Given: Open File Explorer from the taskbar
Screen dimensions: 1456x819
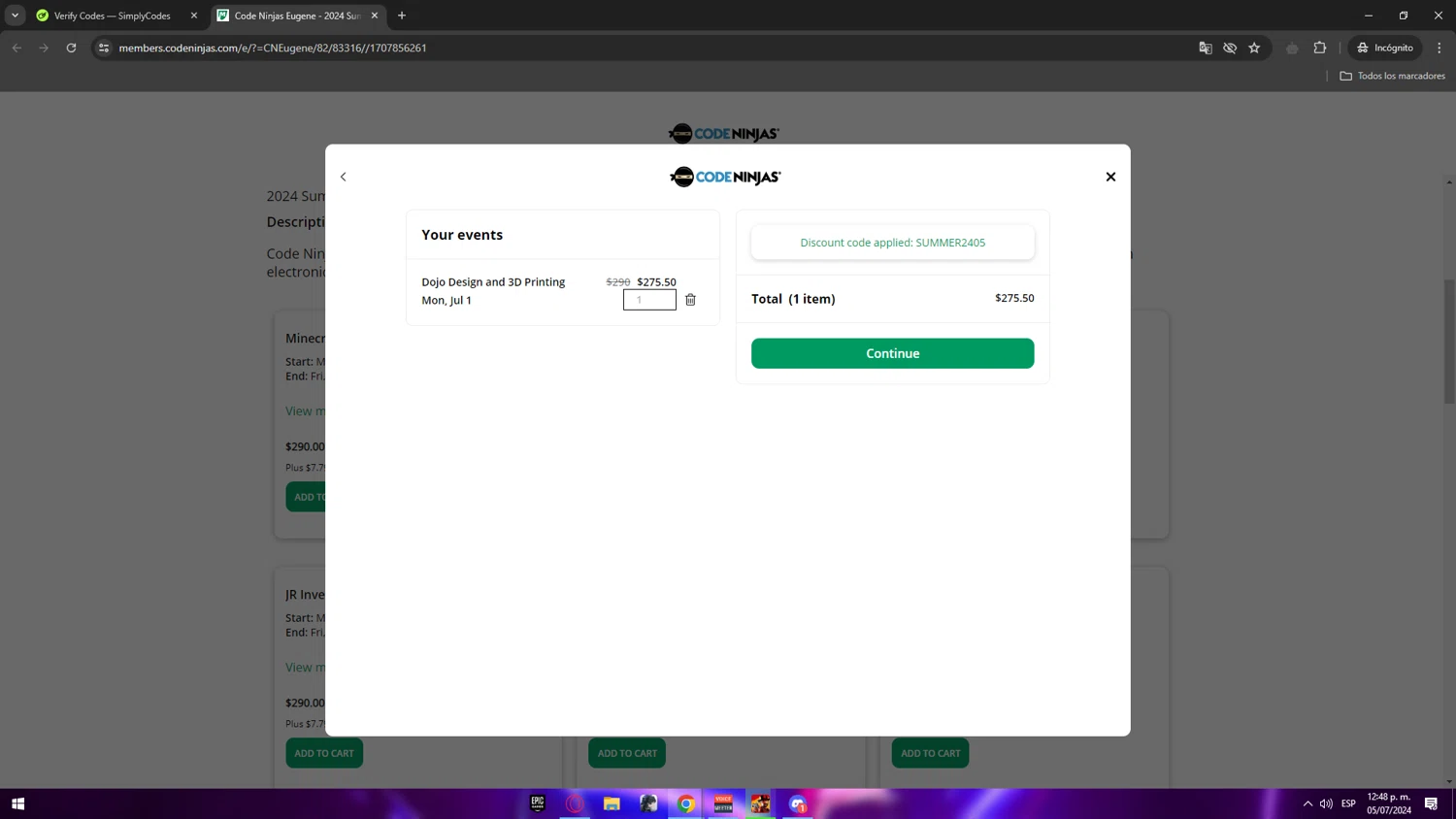Looking at the screenshot, I should click(612, 803).
